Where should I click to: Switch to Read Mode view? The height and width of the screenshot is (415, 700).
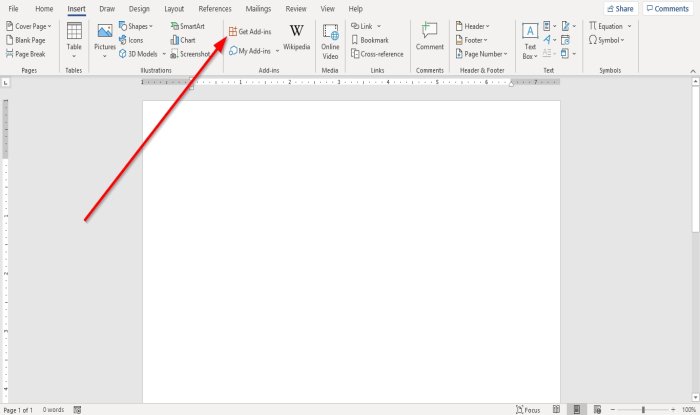click(556, 409)
